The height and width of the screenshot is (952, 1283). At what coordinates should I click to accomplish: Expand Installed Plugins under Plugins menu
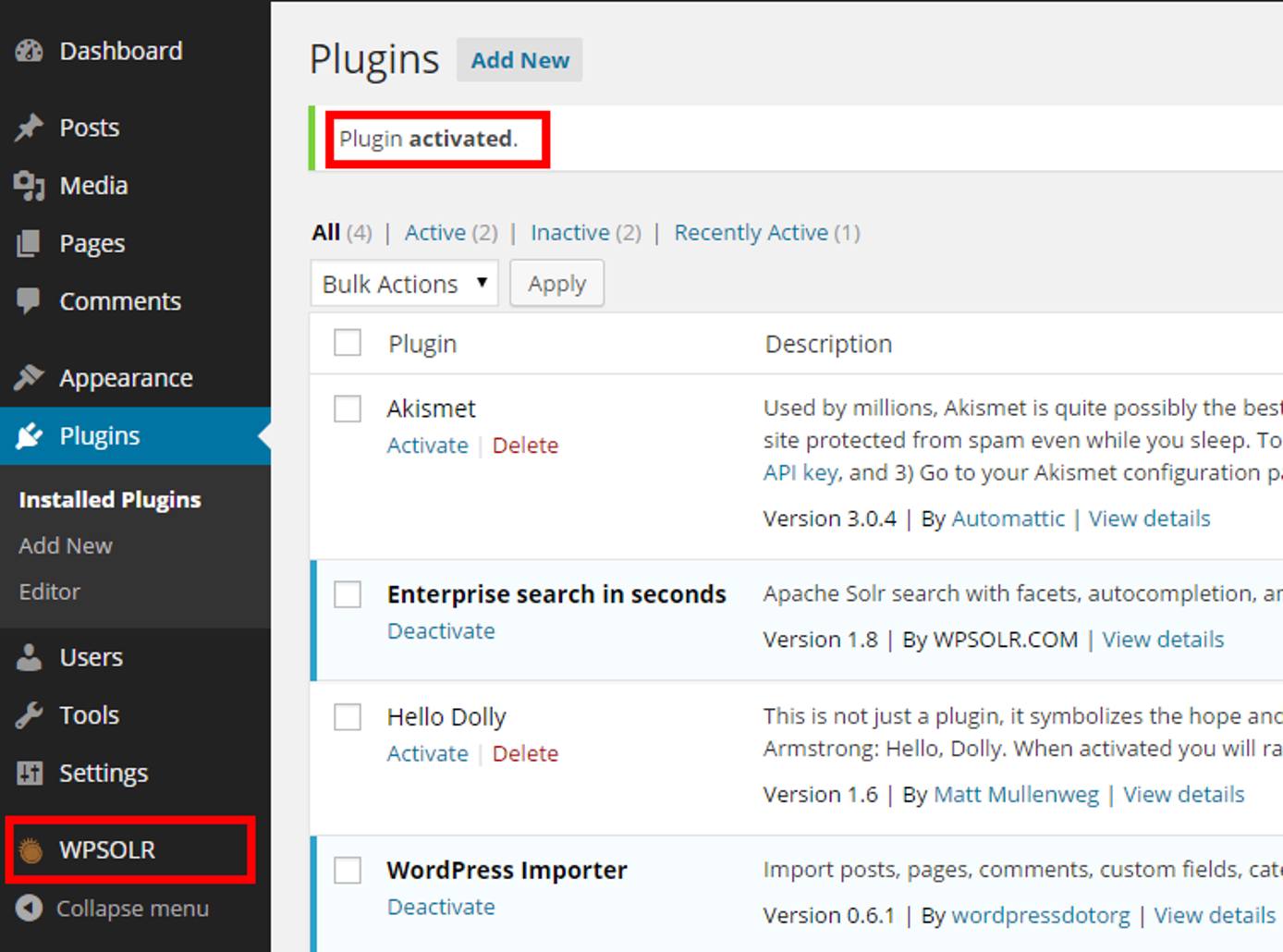pos(108,499)
